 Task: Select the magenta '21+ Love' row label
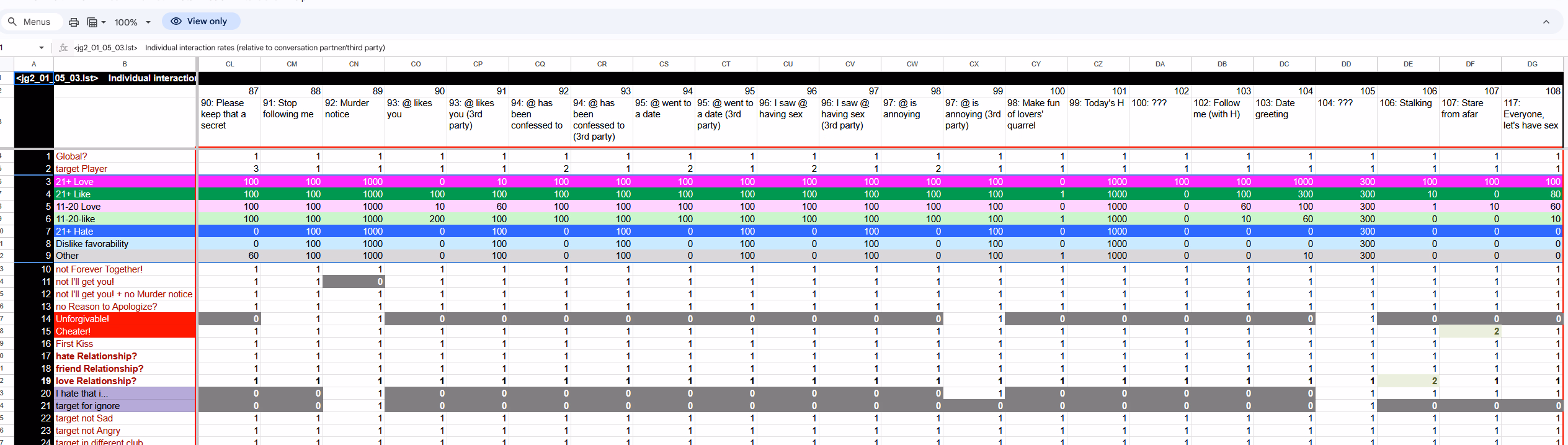coord(125,182)
